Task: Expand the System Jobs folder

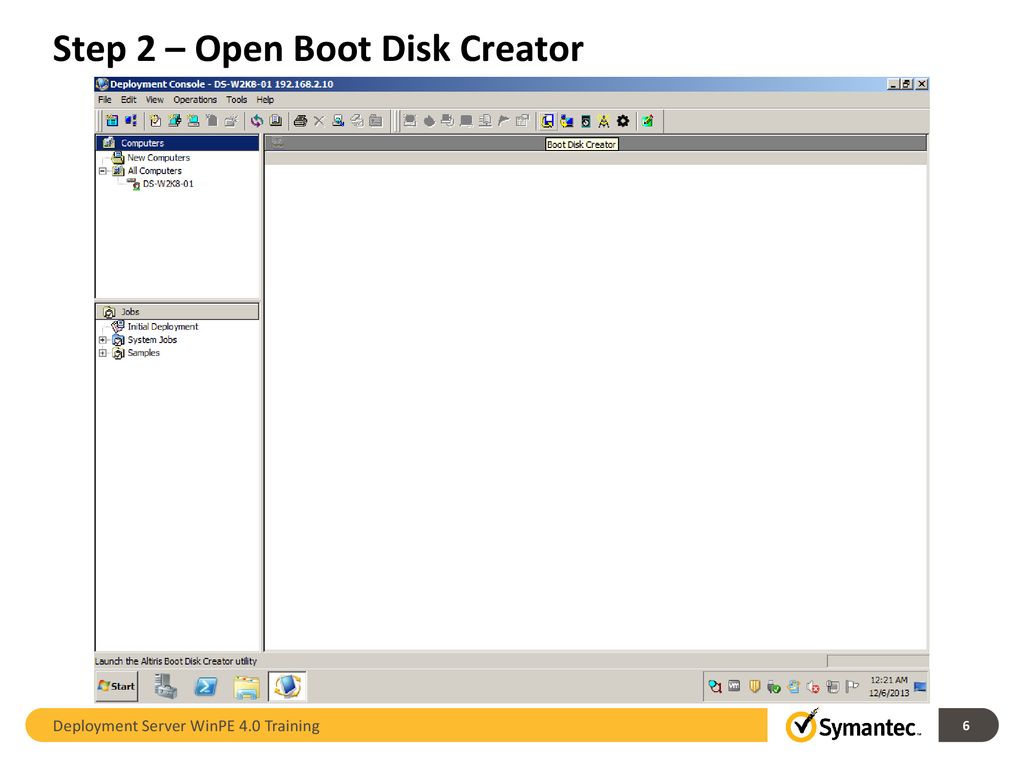Action: coord(103,340)
